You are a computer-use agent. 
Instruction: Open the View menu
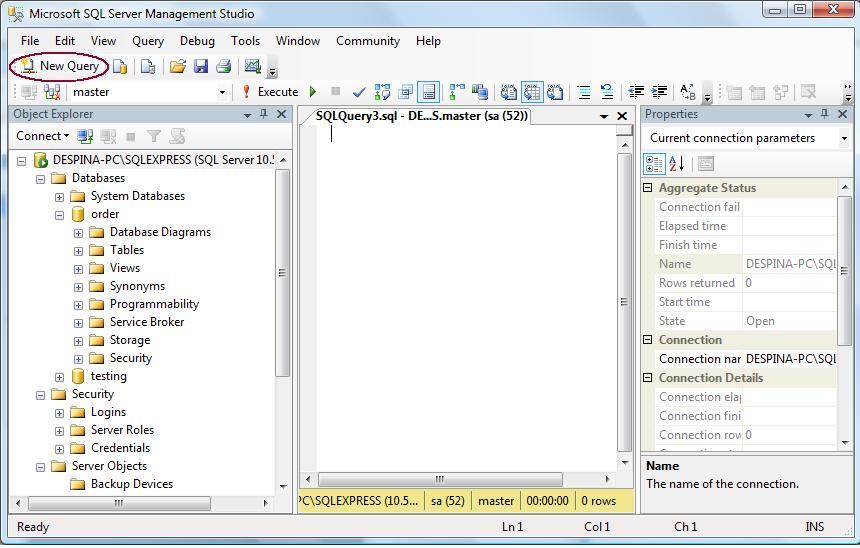(103, 41)
